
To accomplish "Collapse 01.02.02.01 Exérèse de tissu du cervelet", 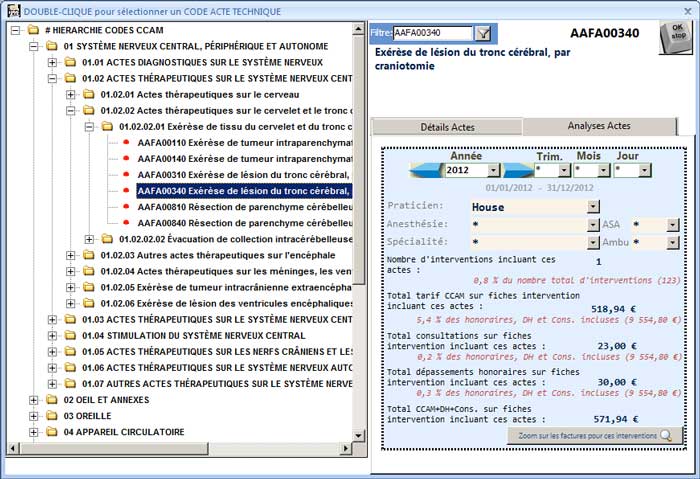I will pos(89,127).
